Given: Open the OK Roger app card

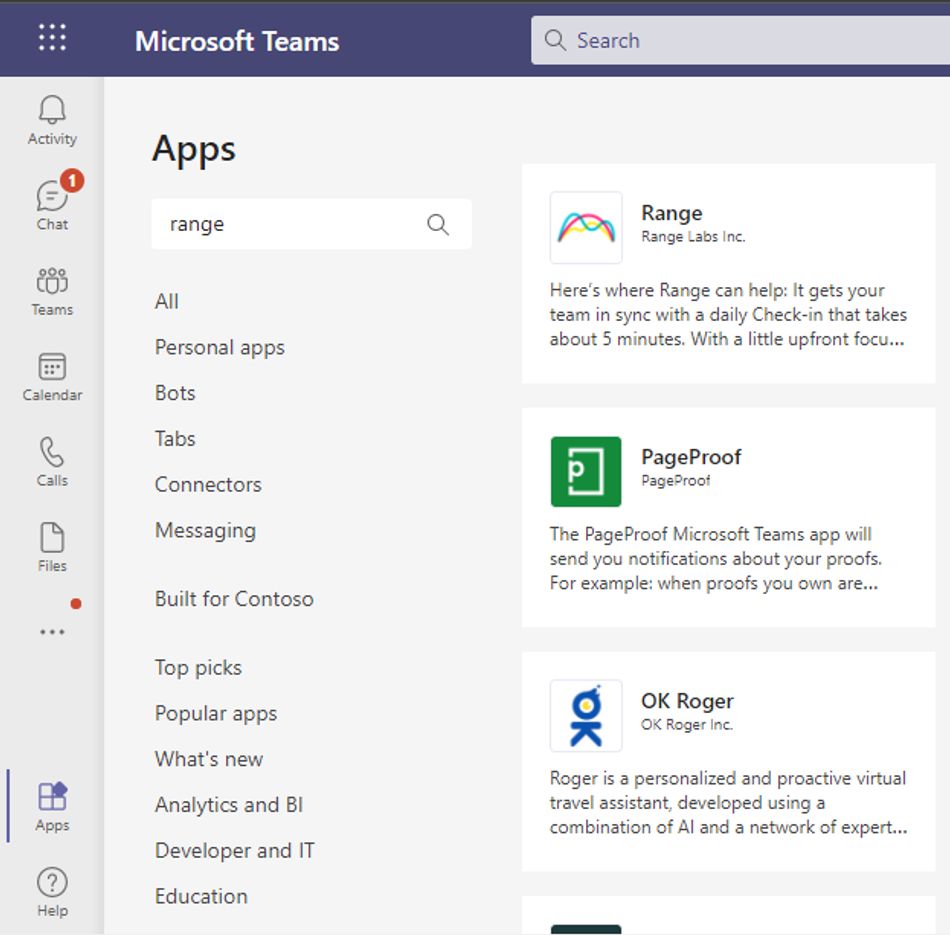Looking at the screenshot, I should coord(728,761).
